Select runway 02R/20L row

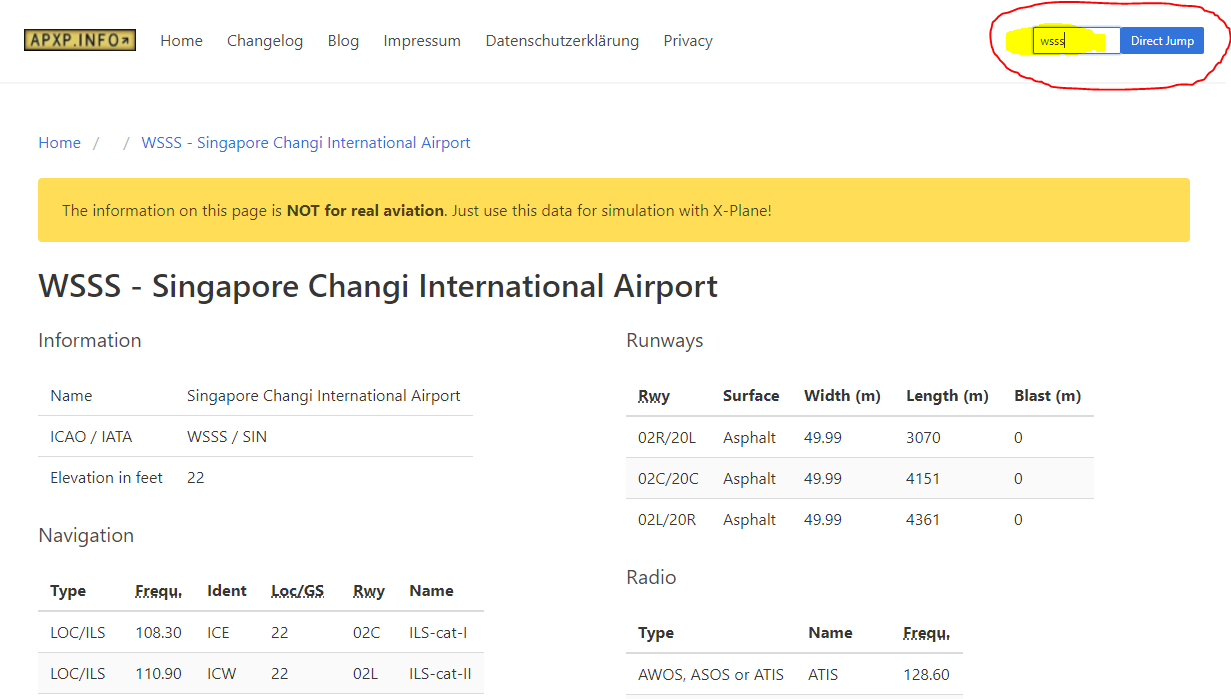[x=859, y=437]
